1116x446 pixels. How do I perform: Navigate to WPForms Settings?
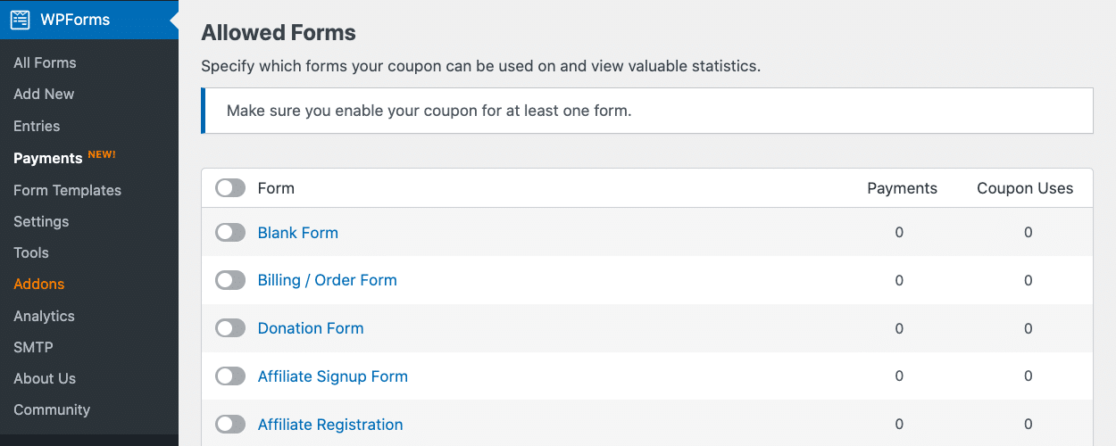(x=41, y=221)
